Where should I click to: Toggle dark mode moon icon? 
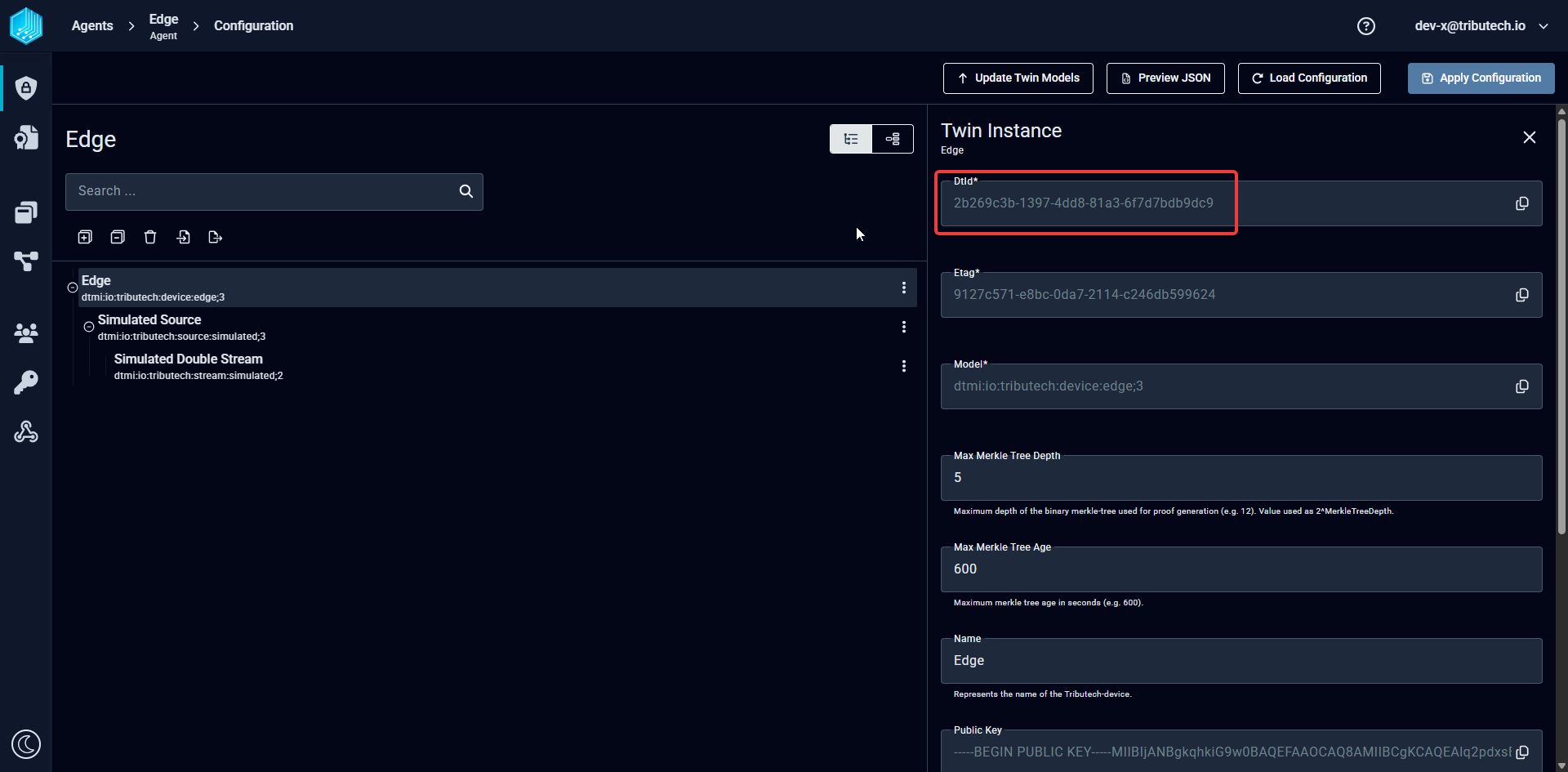click(26, 744)
